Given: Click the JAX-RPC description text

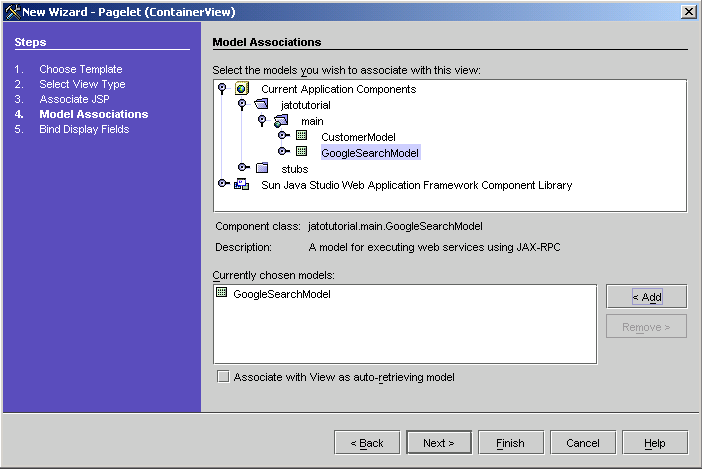Looking at the screenshot, I should (x=434, y=247).
